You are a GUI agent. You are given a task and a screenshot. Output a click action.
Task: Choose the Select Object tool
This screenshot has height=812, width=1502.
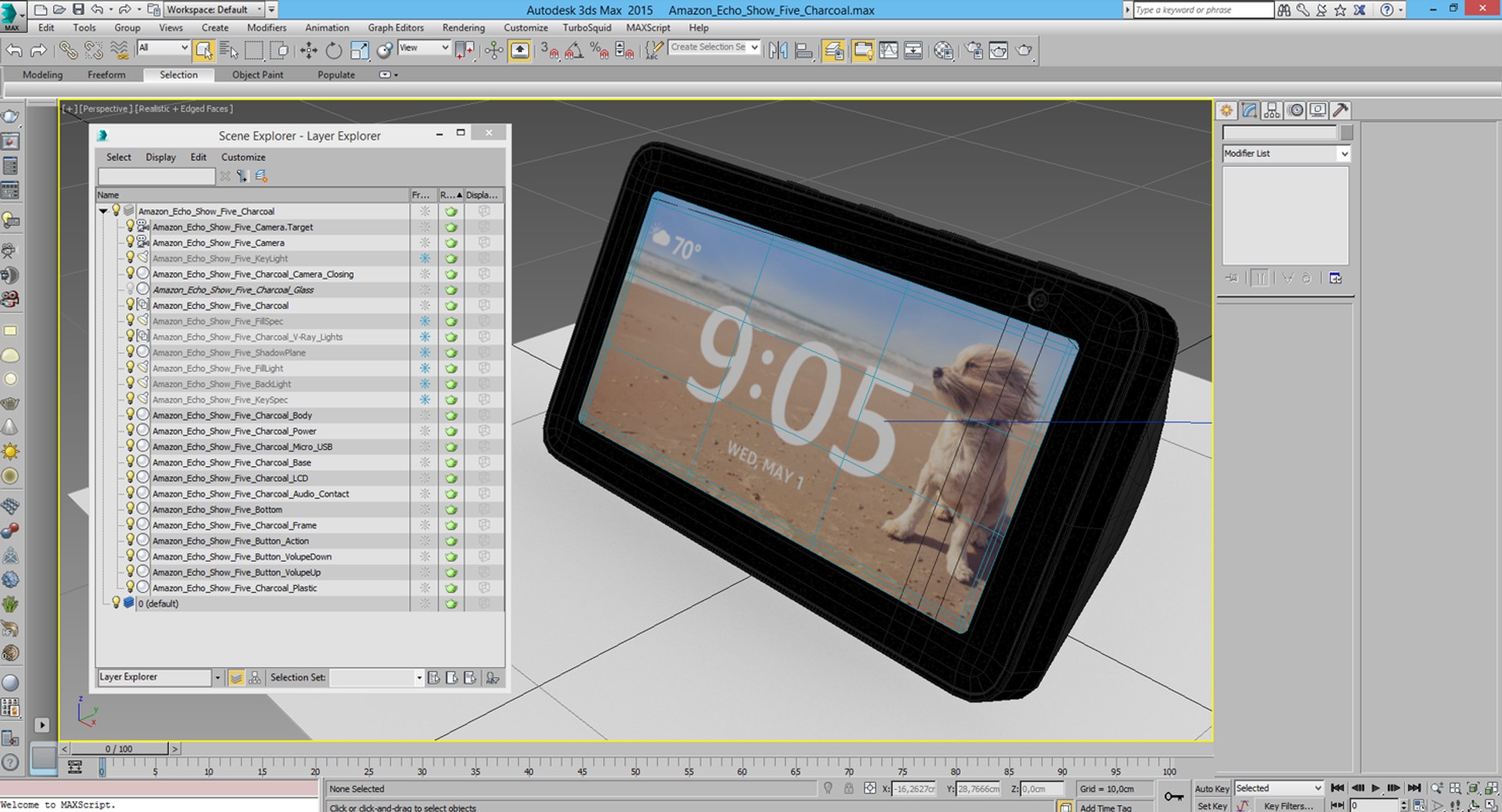(203, 51)
